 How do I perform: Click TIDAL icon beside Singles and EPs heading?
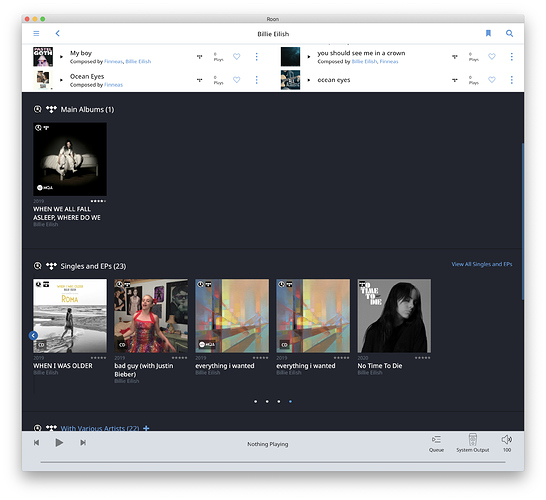(x=51, y=266)
